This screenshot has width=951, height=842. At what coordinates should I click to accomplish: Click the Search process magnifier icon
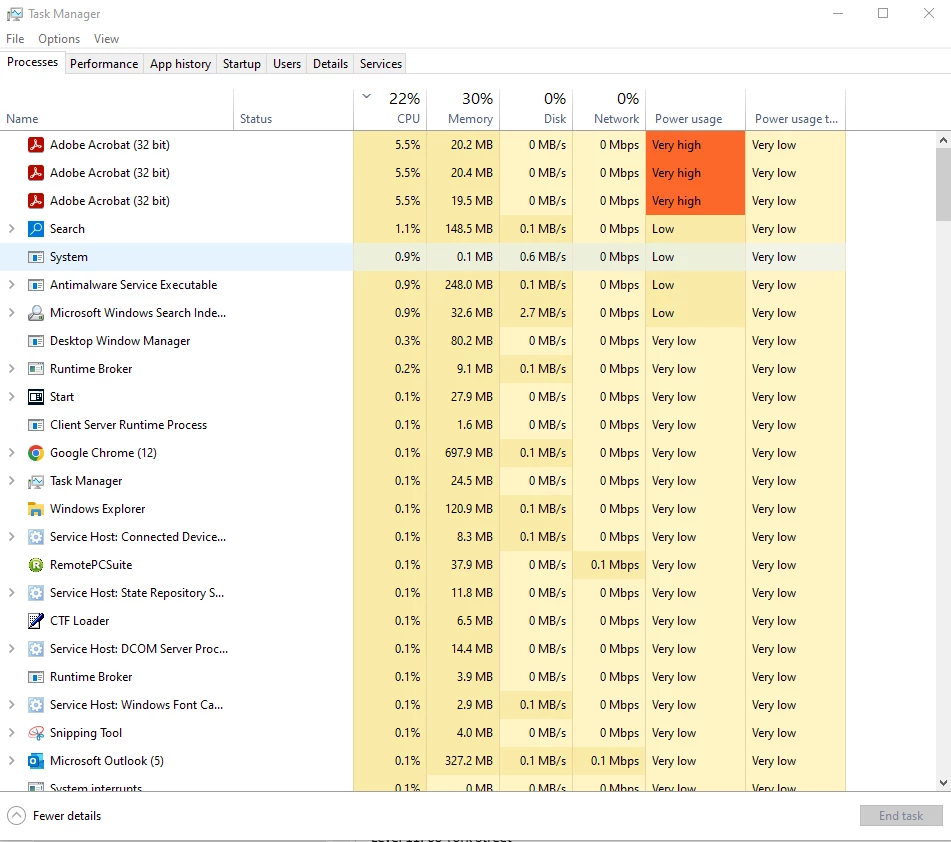(36, 229)
